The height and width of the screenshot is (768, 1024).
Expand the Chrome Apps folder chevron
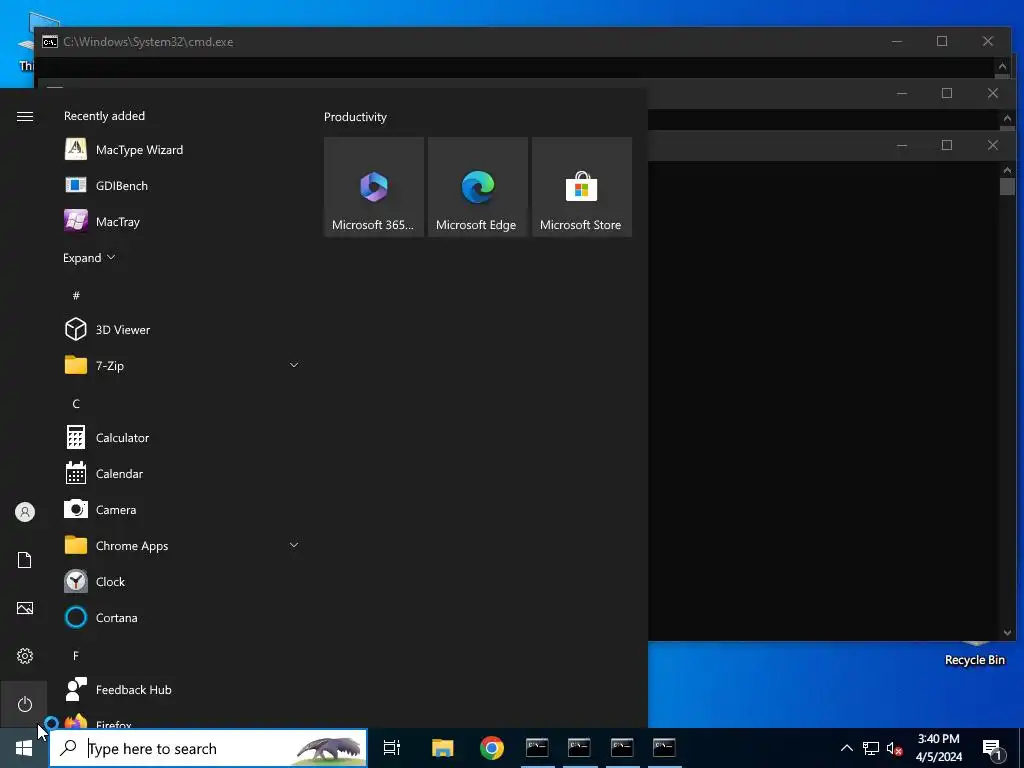(x=294, y=545)
